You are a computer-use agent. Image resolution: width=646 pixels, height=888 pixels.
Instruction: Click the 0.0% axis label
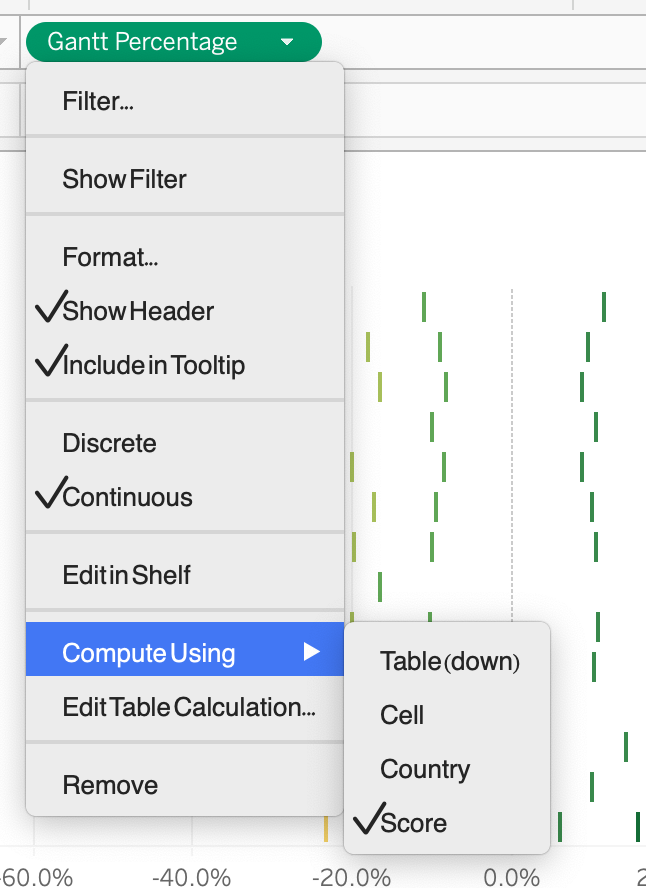[511, 877]
